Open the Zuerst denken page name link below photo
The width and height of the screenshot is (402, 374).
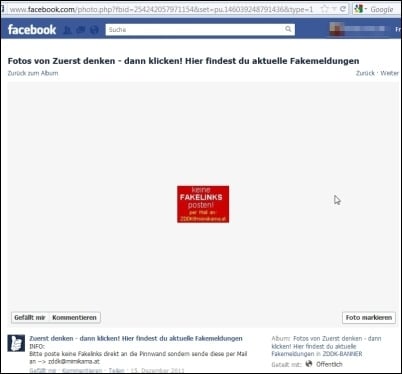pyautogui.click(x=136, y=339)
